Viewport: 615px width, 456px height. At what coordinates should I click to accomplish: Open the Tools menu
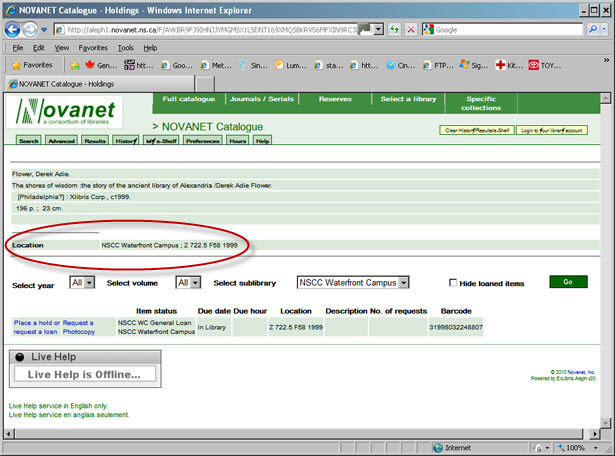[x=125, y=47]
